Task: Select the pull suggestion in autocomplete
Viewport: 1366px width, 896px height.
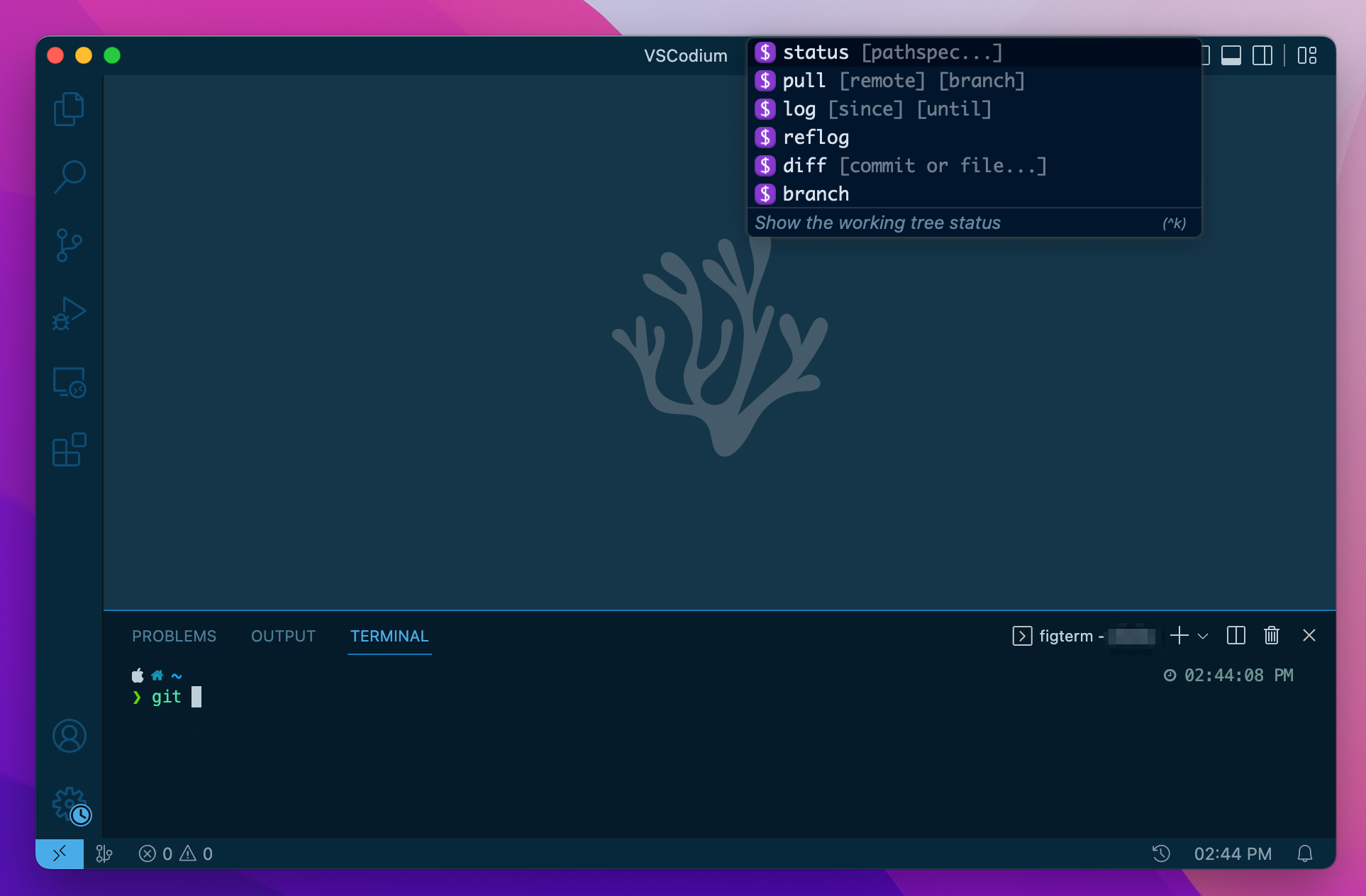Action: point(804,80)
